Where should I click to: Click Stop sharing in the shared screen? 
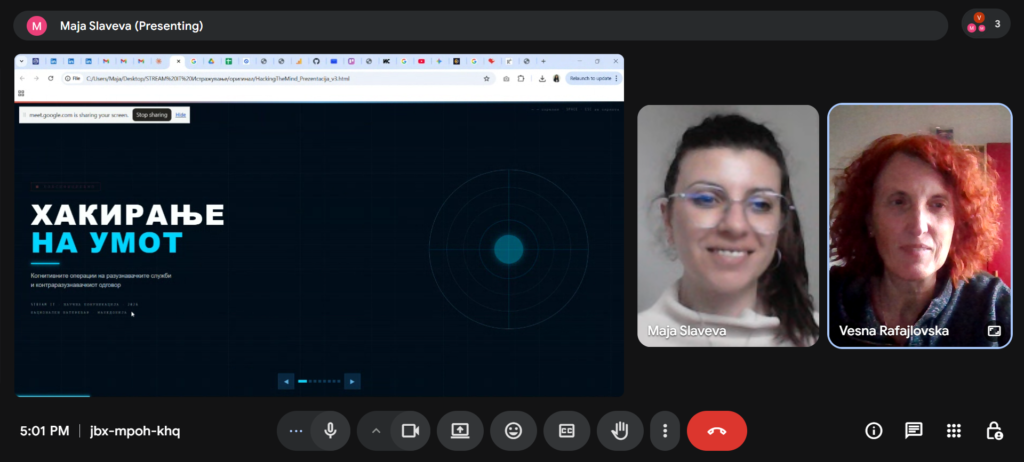[x=152, y=115]
